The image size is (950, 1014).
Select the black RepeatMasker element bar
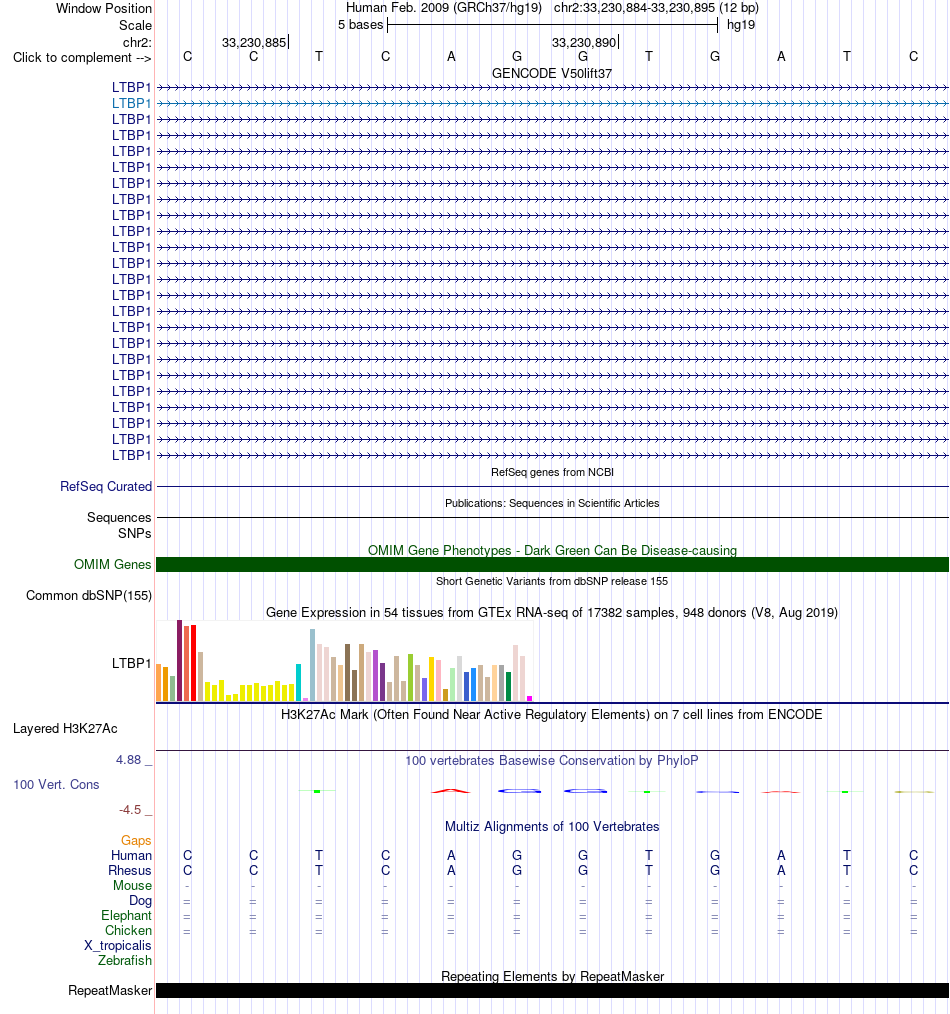pos(552,991)
